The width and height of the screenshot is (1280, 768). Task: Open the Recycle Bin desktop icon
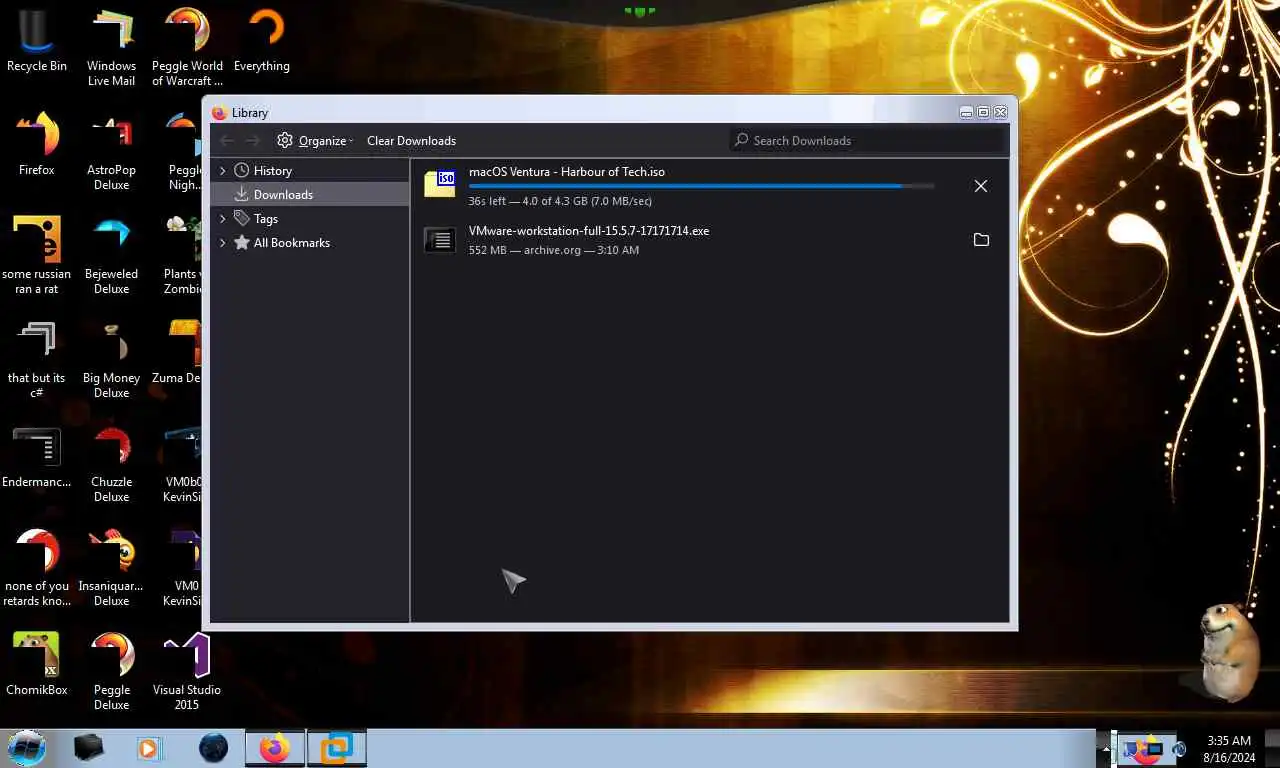[37, 42]
